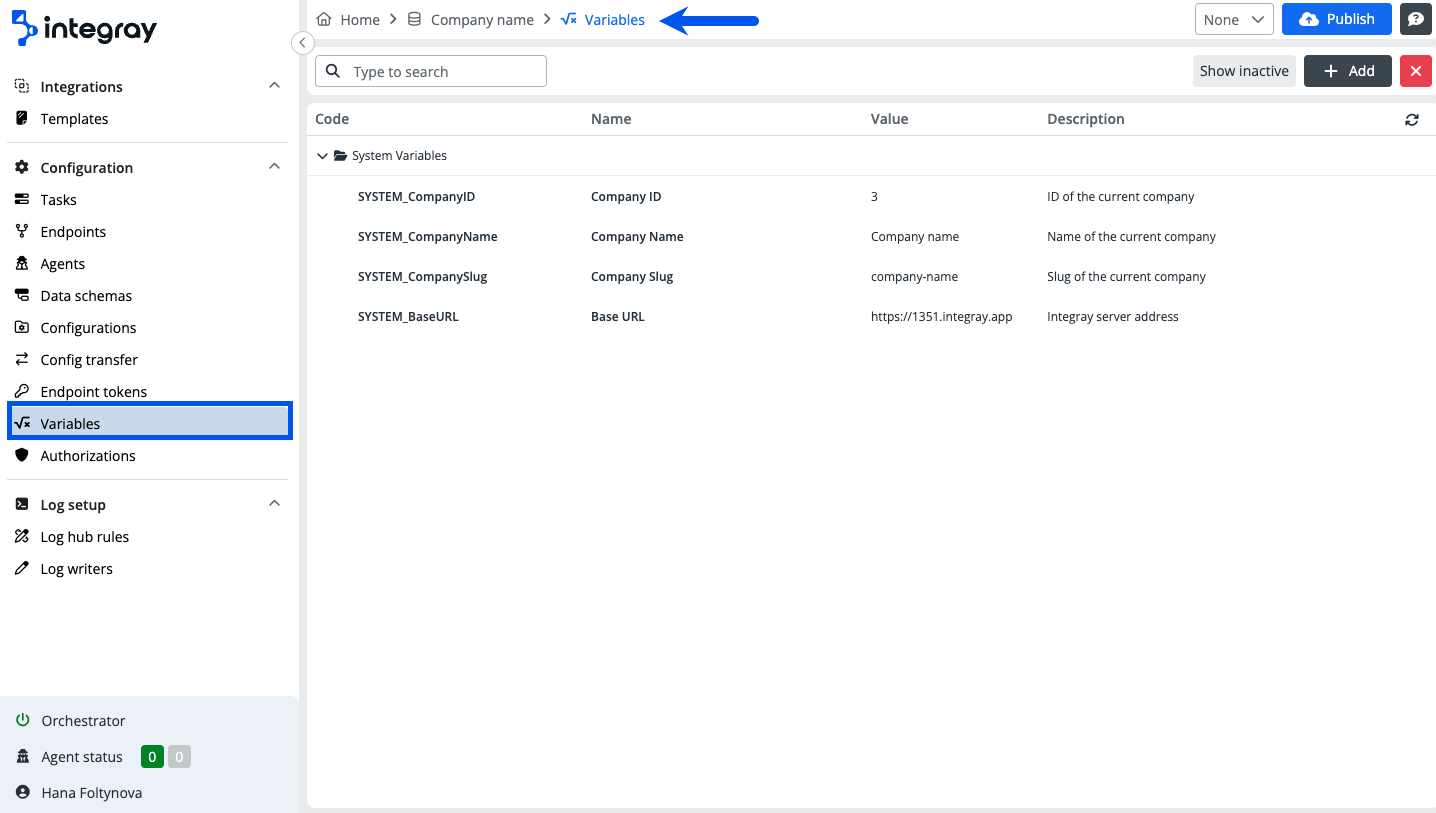Collapse the System Variables group
1436x813 pixels.
coord(322,156)
